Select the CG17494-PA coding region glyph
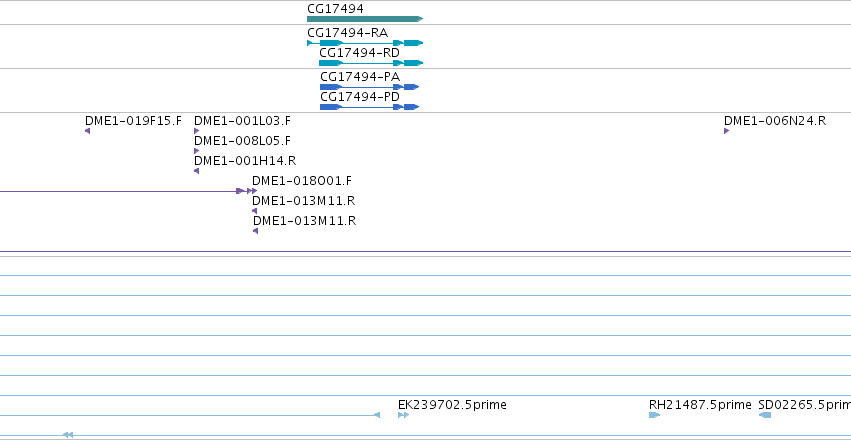The height and width of the screenshot is (440, 851). (x=370, y=87)
